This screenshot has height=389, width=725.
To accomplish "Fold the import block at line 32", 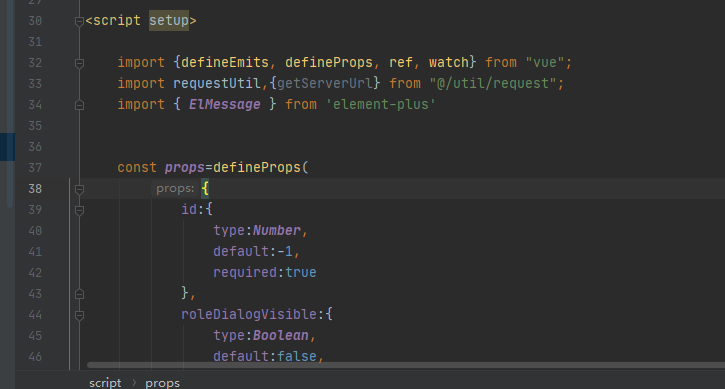I will pos(80,63).
